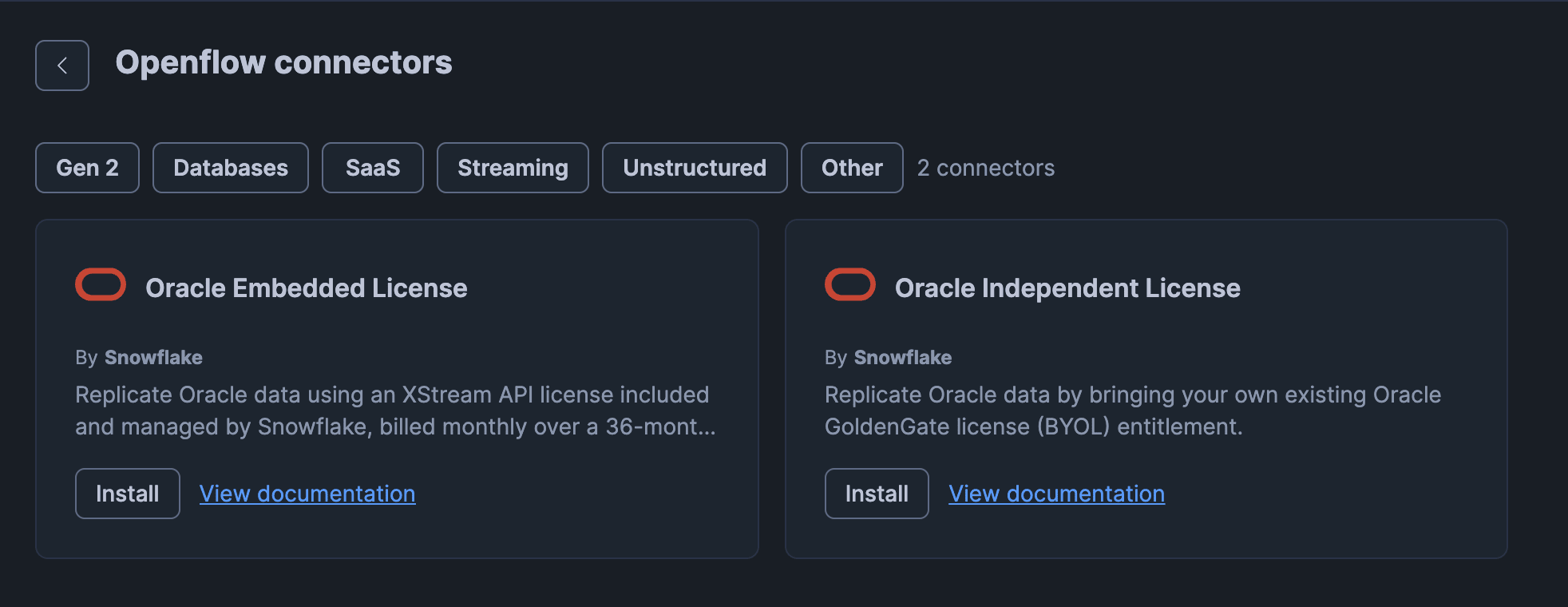The height and width of the screenshot is (607, 1568).
Task: Click the Openflow connectors heading
Action: point(283,62)
